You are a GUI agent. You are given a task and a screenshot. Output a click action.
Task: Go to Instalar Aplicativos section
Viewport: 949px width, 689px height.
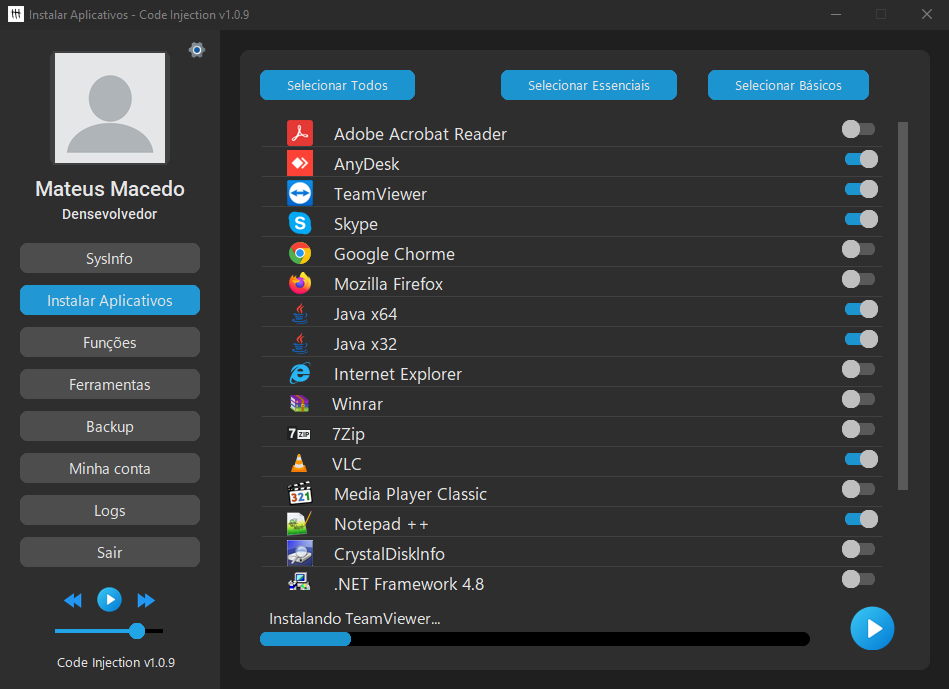[x=110, y=300]
